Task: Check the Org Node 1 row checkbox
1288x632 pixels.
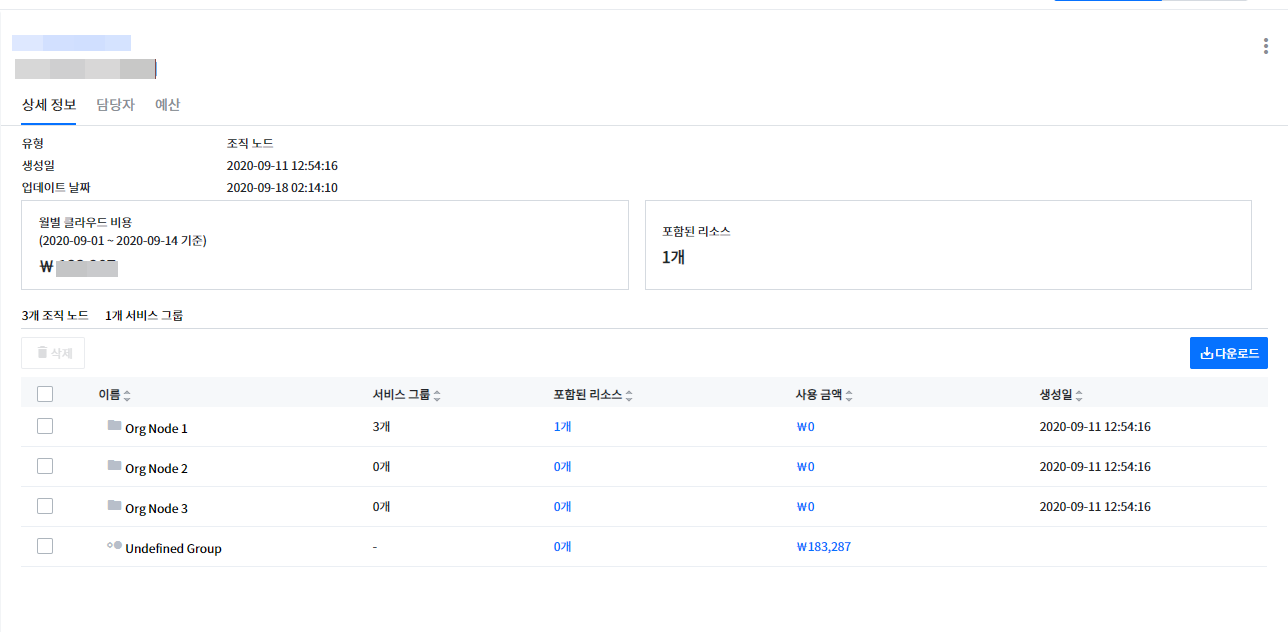Action: [x=45, y=426]
